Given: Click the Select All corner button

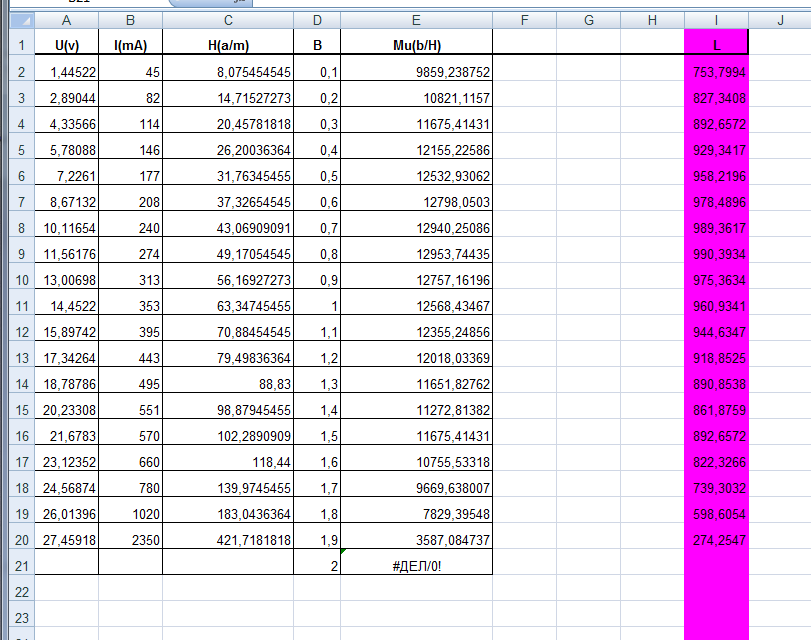Looking at the screenshot, I should (22, 20).
